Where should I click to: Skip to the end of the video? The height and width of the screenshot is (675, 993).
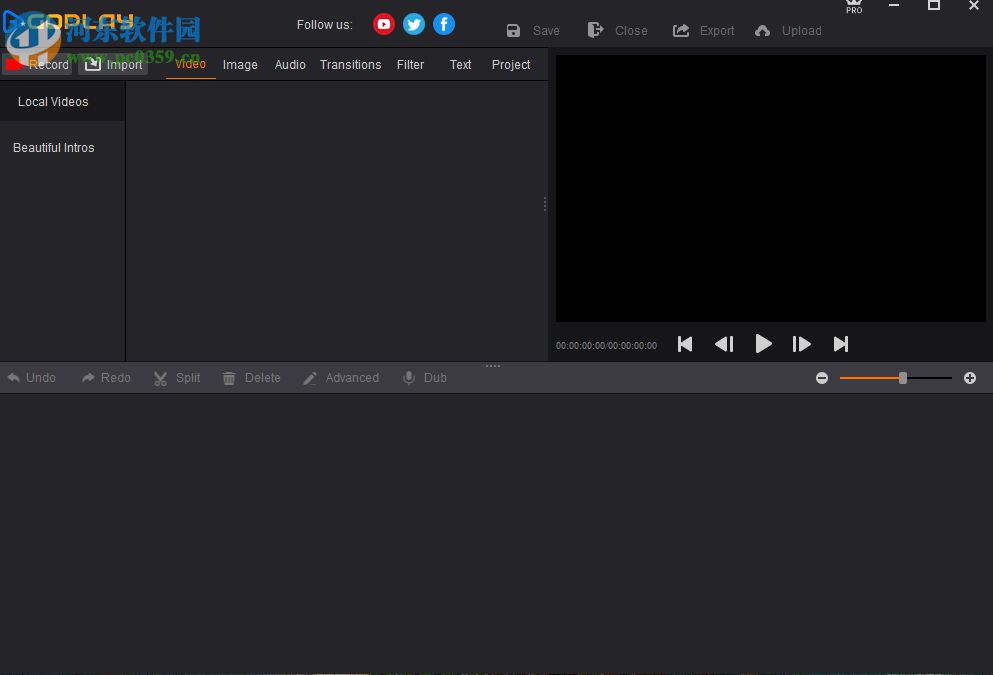point(840,344)
